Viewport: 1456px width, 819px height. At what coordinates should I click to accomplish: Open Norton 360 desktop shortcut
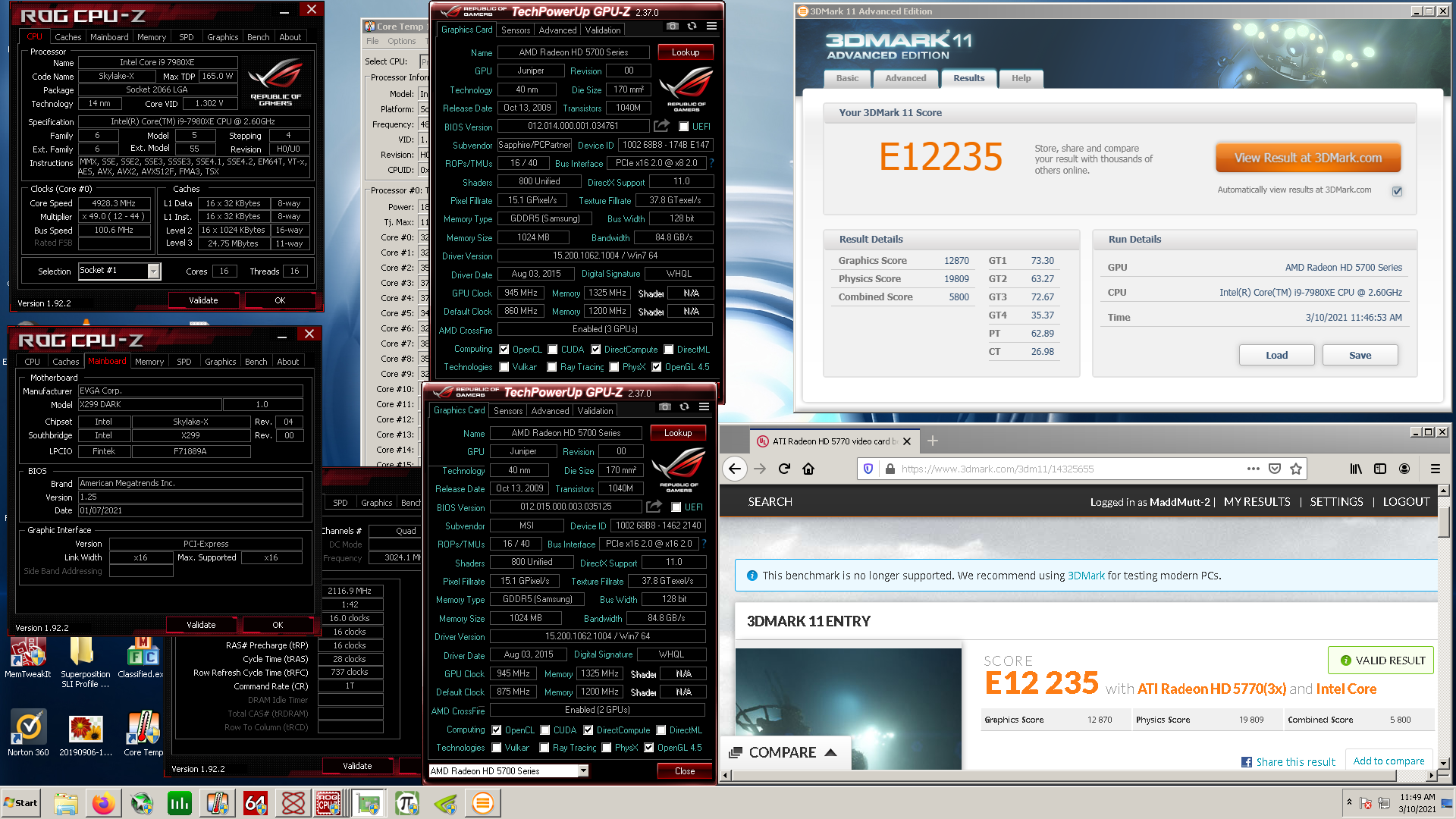(x=28, y=734)
